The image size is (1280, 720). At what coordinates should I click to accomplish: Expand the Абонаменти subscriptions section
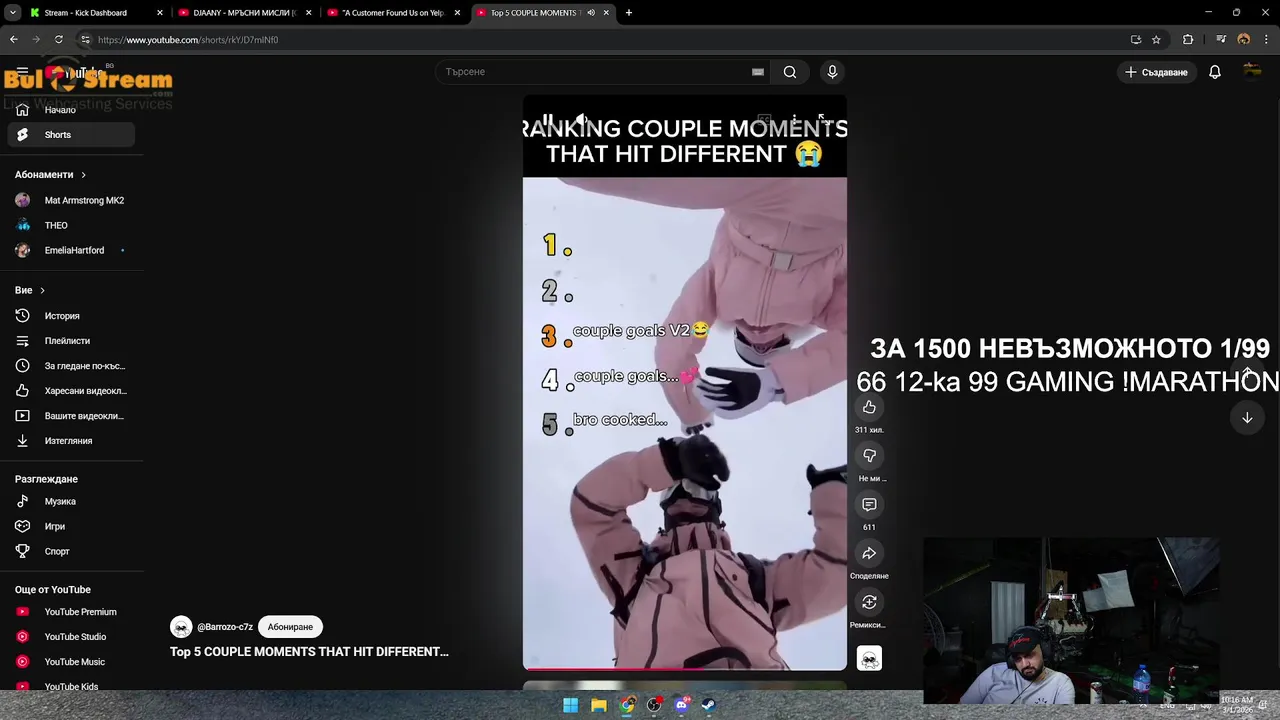coord(50,175)
